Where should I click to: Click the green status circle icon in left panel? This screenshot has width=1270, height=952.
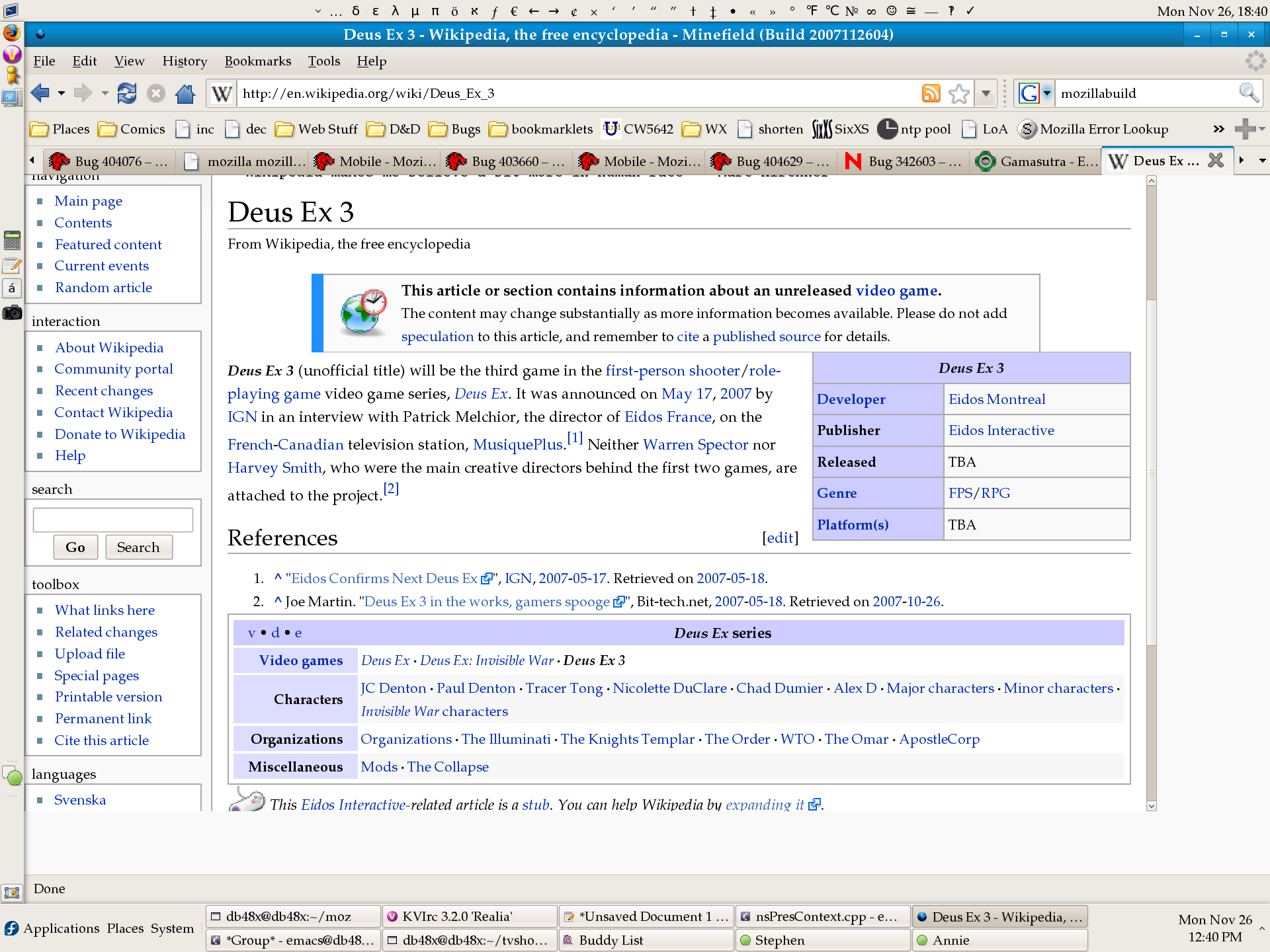click(x=13, y=776)
